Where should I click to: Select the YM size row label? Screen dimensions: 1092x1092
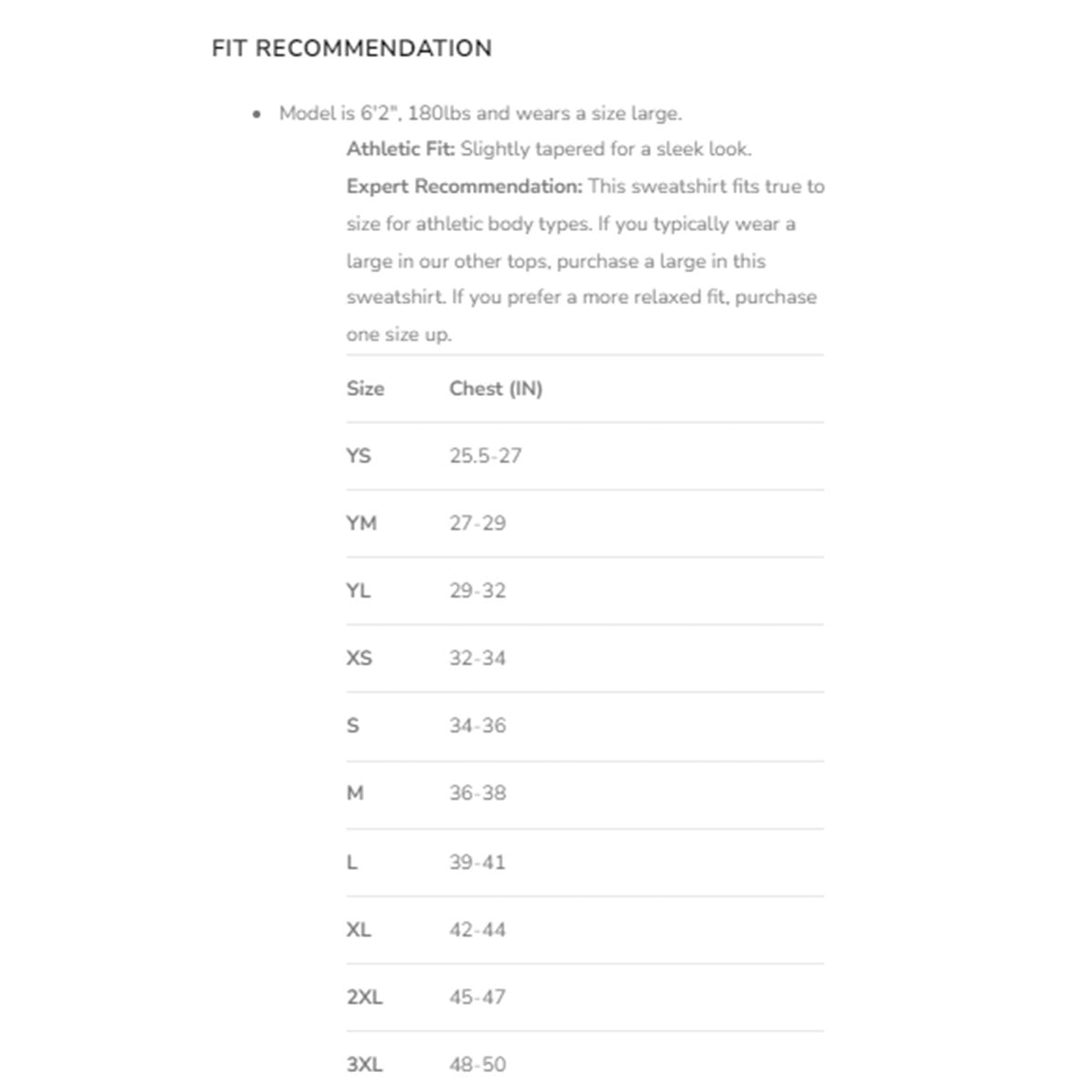point(361,523)
